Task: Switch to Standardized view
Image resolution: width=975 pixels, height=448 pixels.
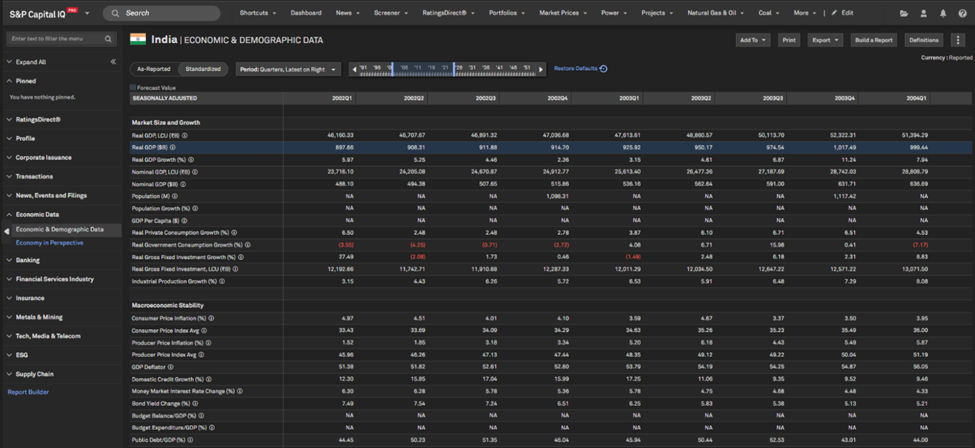Action: 203,69
